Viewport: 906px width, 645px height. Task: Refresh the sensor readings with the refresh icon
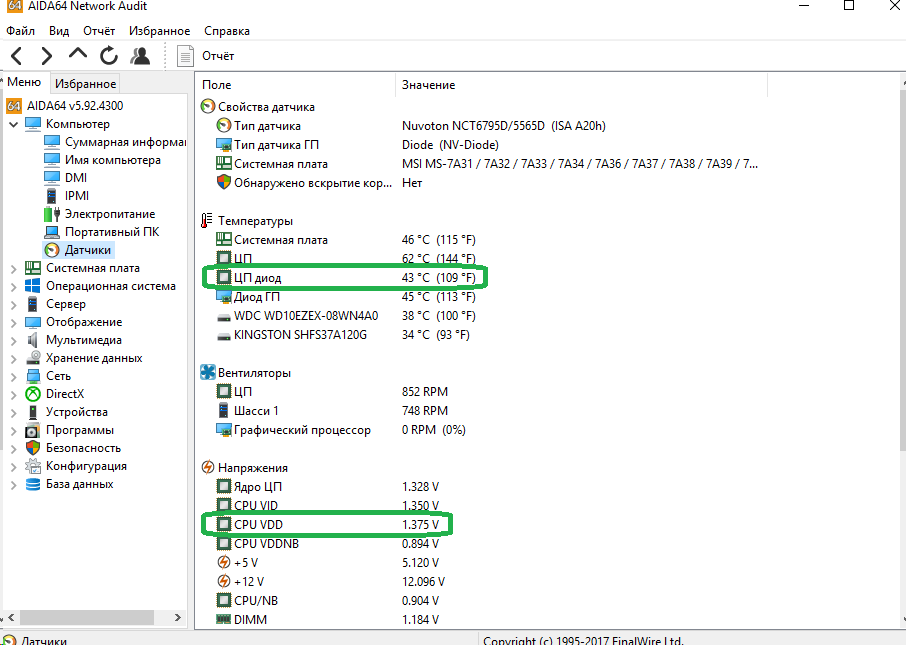coord(109,56)
